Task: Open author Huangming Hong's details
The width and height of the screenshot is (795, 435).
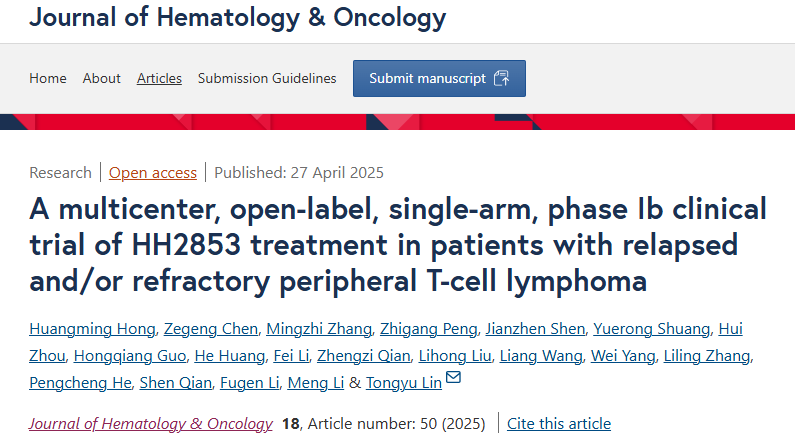Action: coord(92,329)
